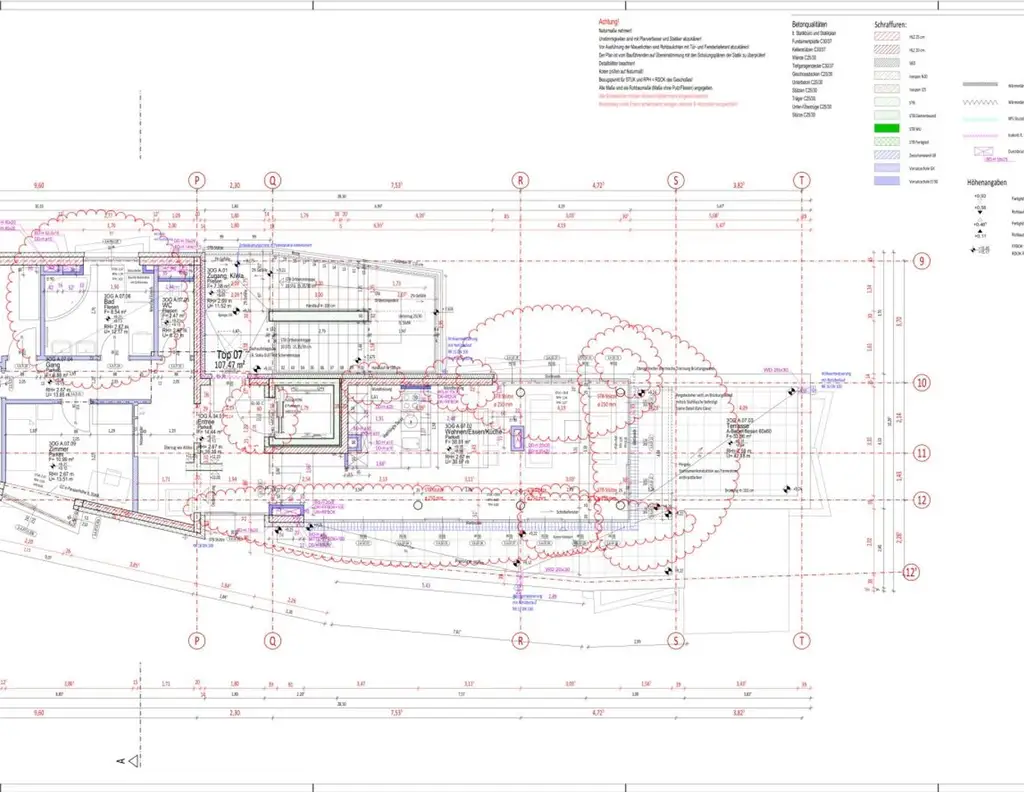The image size is (1024, 792).
Task: Click the grid axis bubble 12'
Action: click(x=911, y=573)
